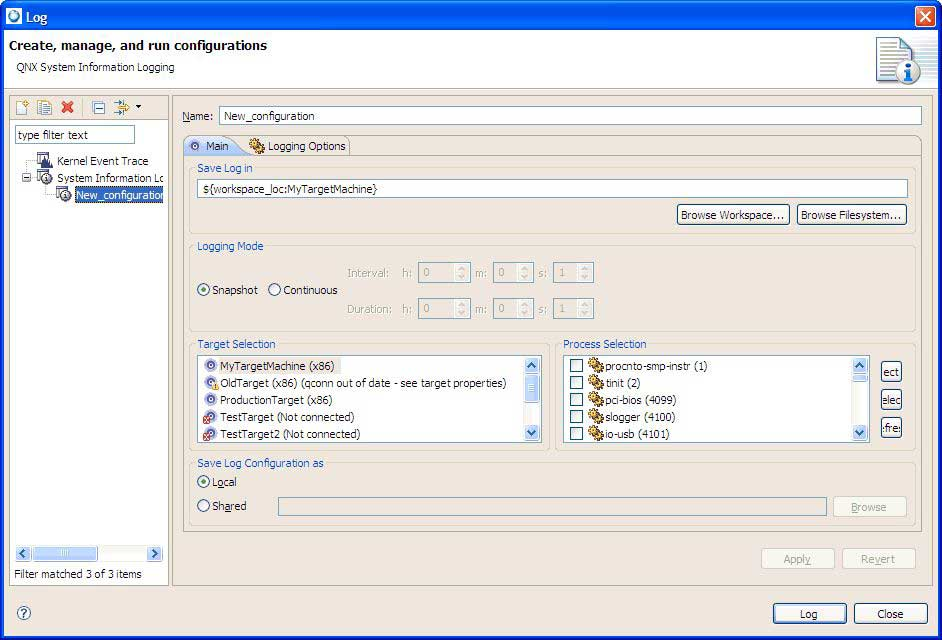Select TestTarget (Not connected) entry
Image resolution: width=942 pixels, height=640 pixels.
[x=286, y=417]
